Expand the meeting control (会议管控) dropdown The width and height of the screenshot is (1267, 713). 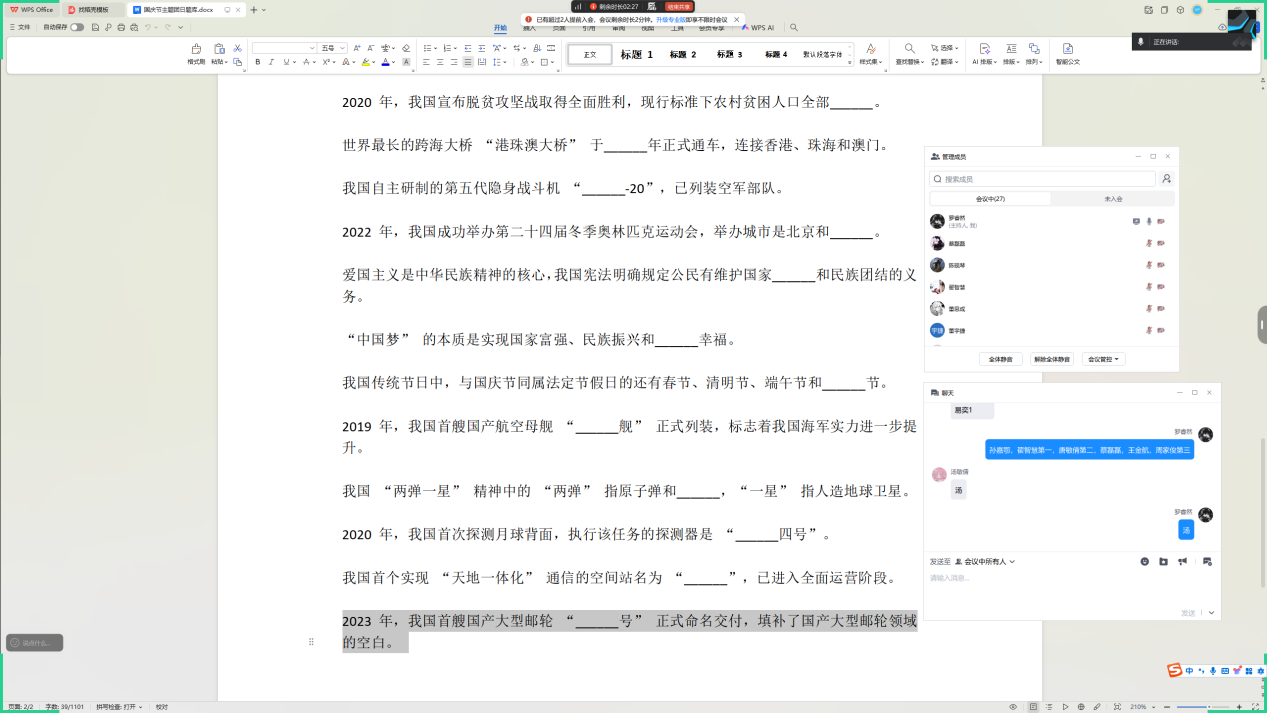pos(1105,359)
